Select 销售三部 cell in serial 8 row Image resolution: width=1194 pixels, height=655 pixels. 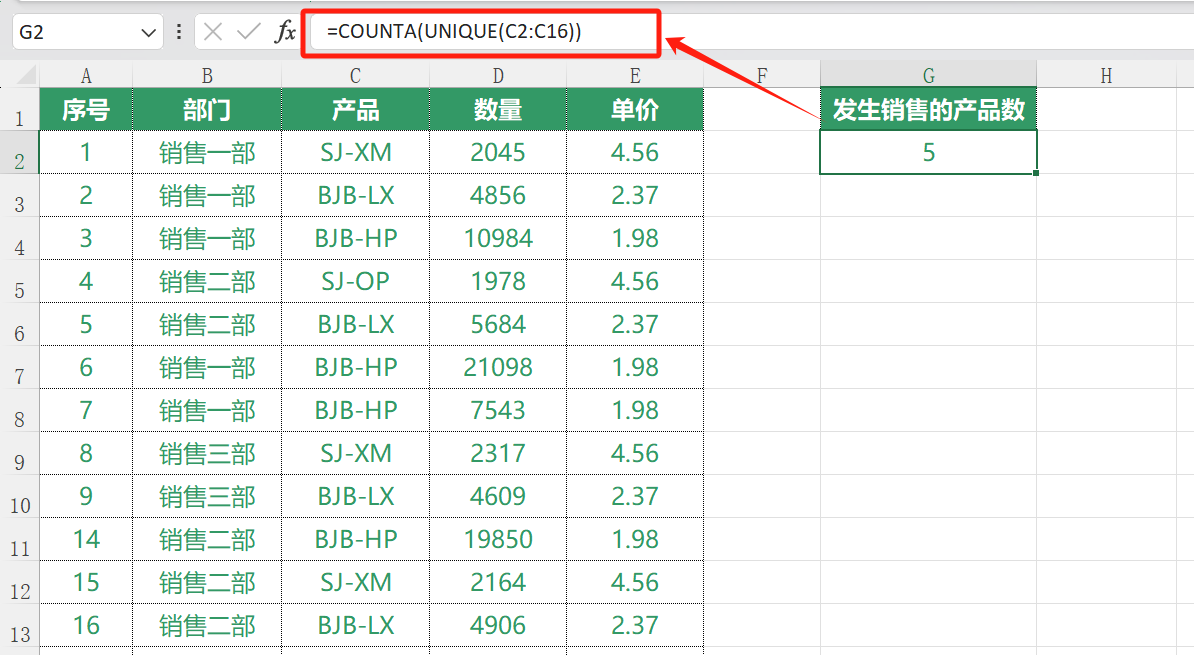[x=207, y=454]
